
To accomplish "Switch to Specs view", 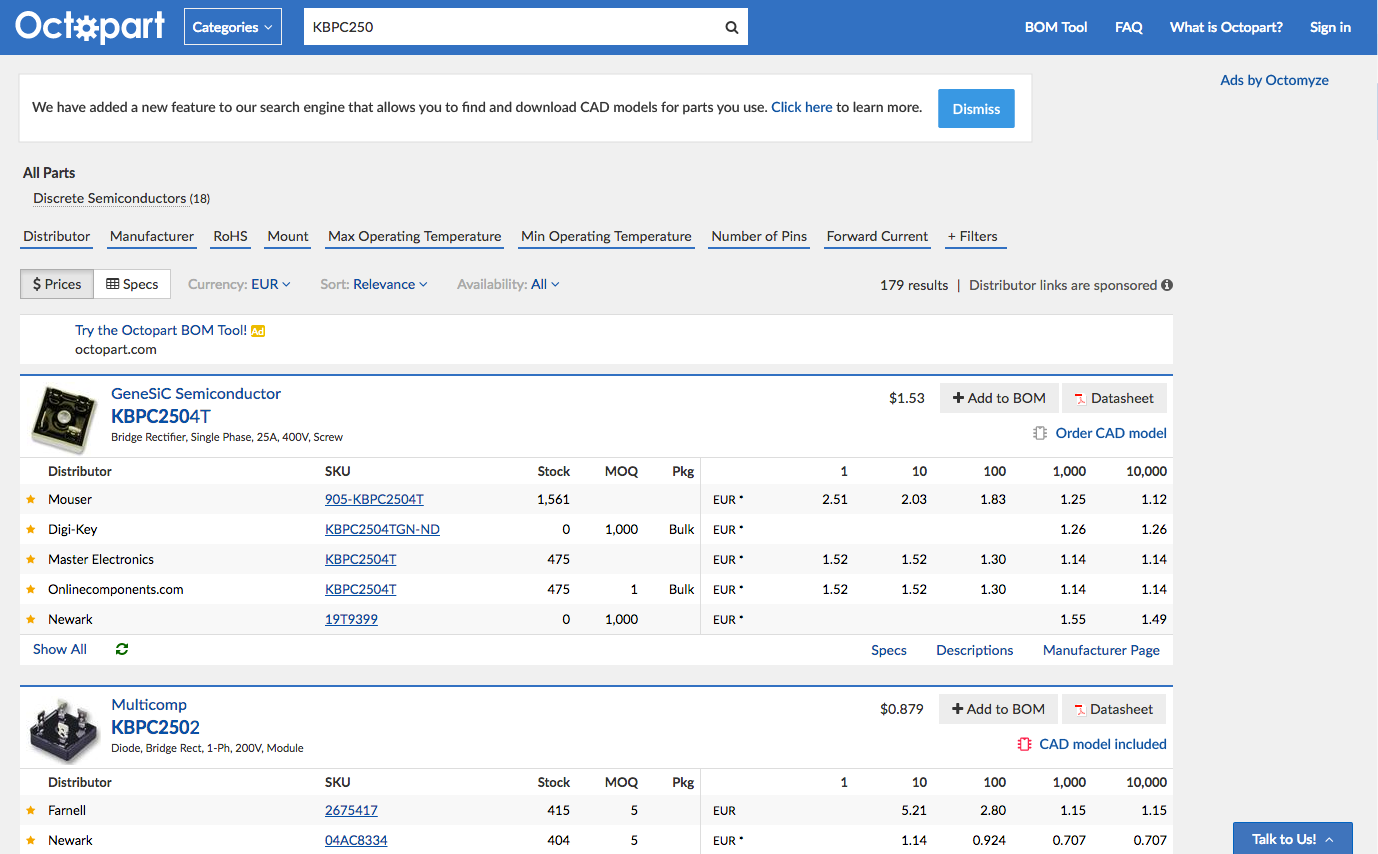I will (132, 284).
